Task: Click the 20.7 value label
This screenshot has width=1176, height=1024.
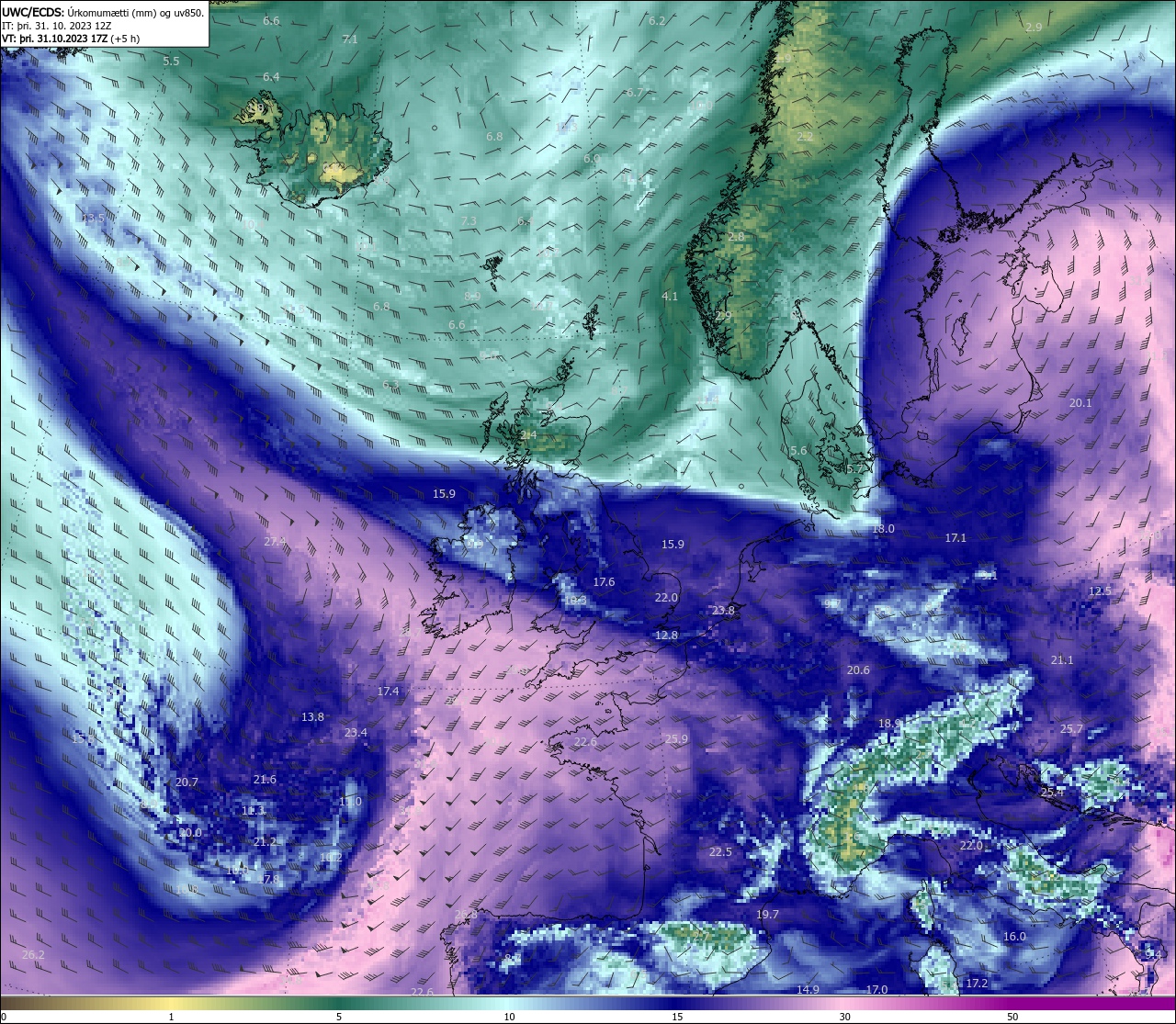Action: pos(187,782)
